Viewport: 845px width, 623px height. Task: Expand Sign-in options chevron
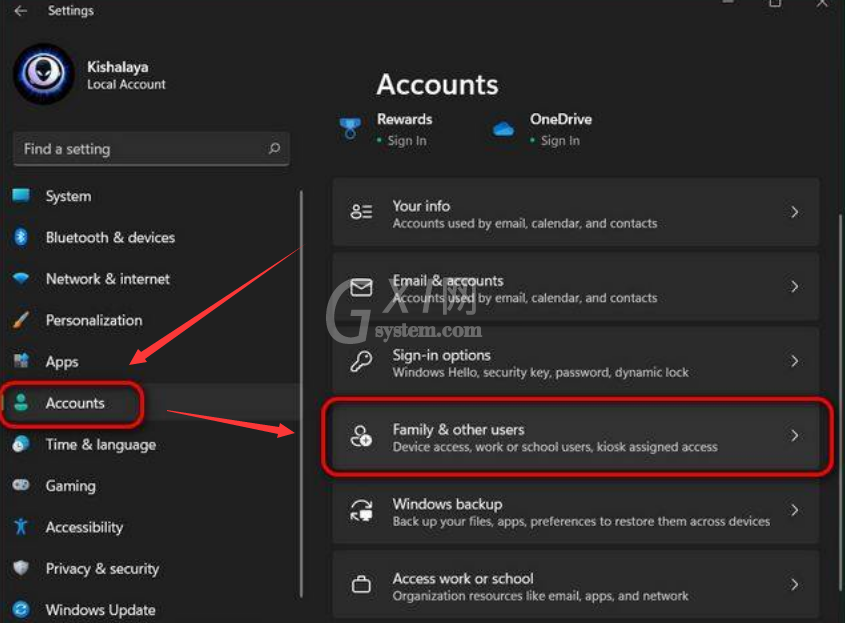pyautogui.click(x=794, y=361)
